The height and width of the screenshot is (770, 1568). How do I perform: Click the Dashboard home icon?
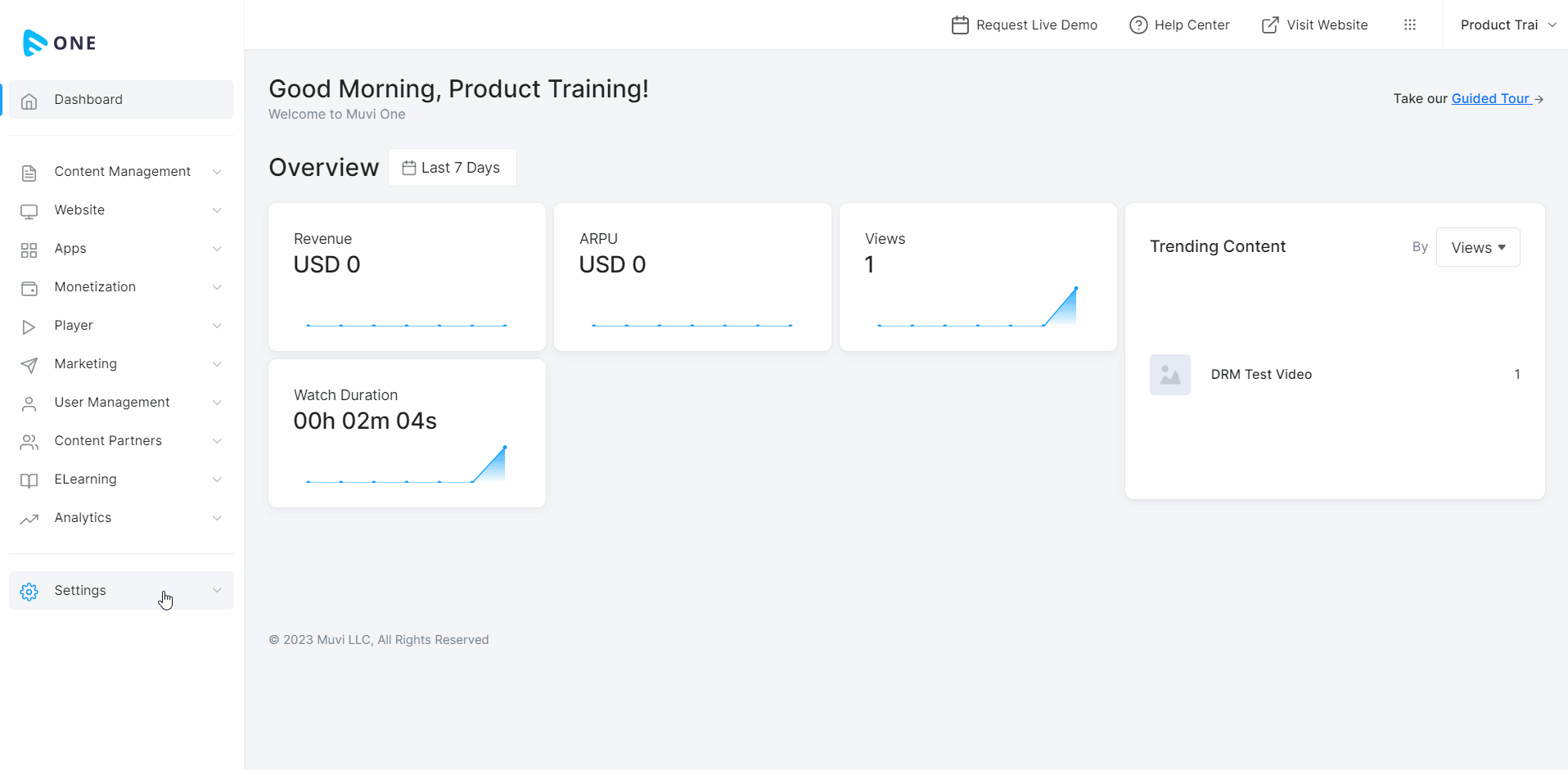[29, 101]
